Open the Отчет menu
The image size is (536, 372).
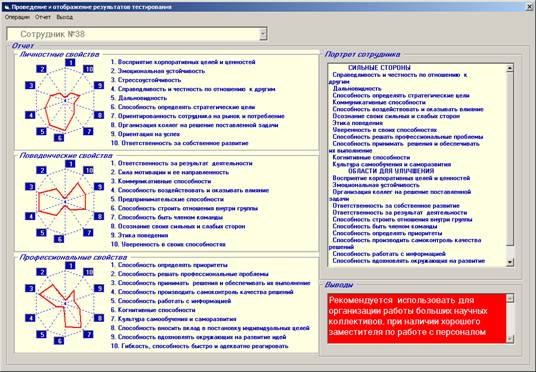tap(43, 17)
